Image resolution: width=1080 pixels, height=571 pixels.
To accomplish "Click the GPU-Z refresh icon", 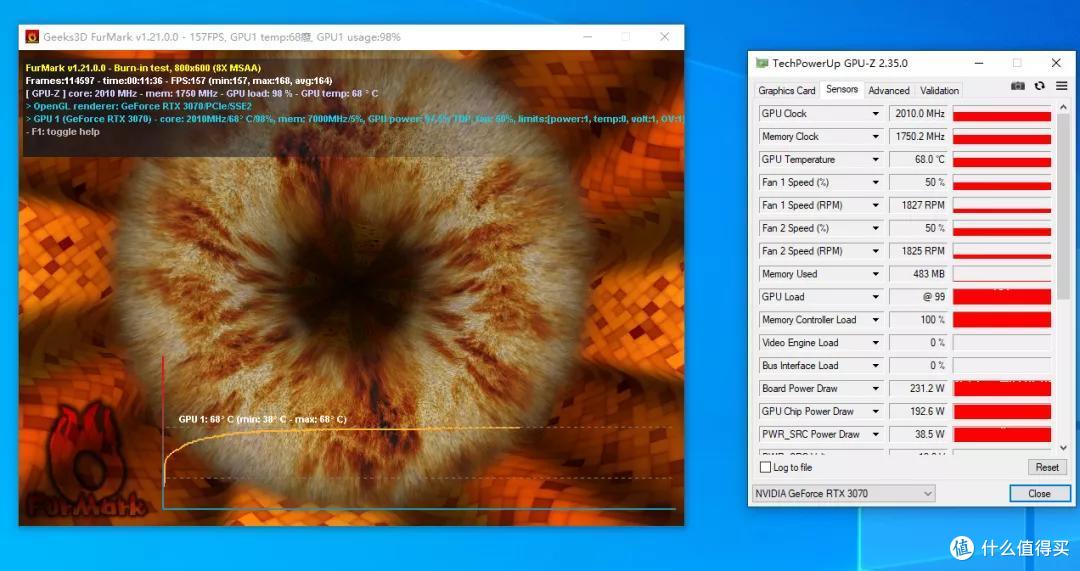I will [1039, 86].
